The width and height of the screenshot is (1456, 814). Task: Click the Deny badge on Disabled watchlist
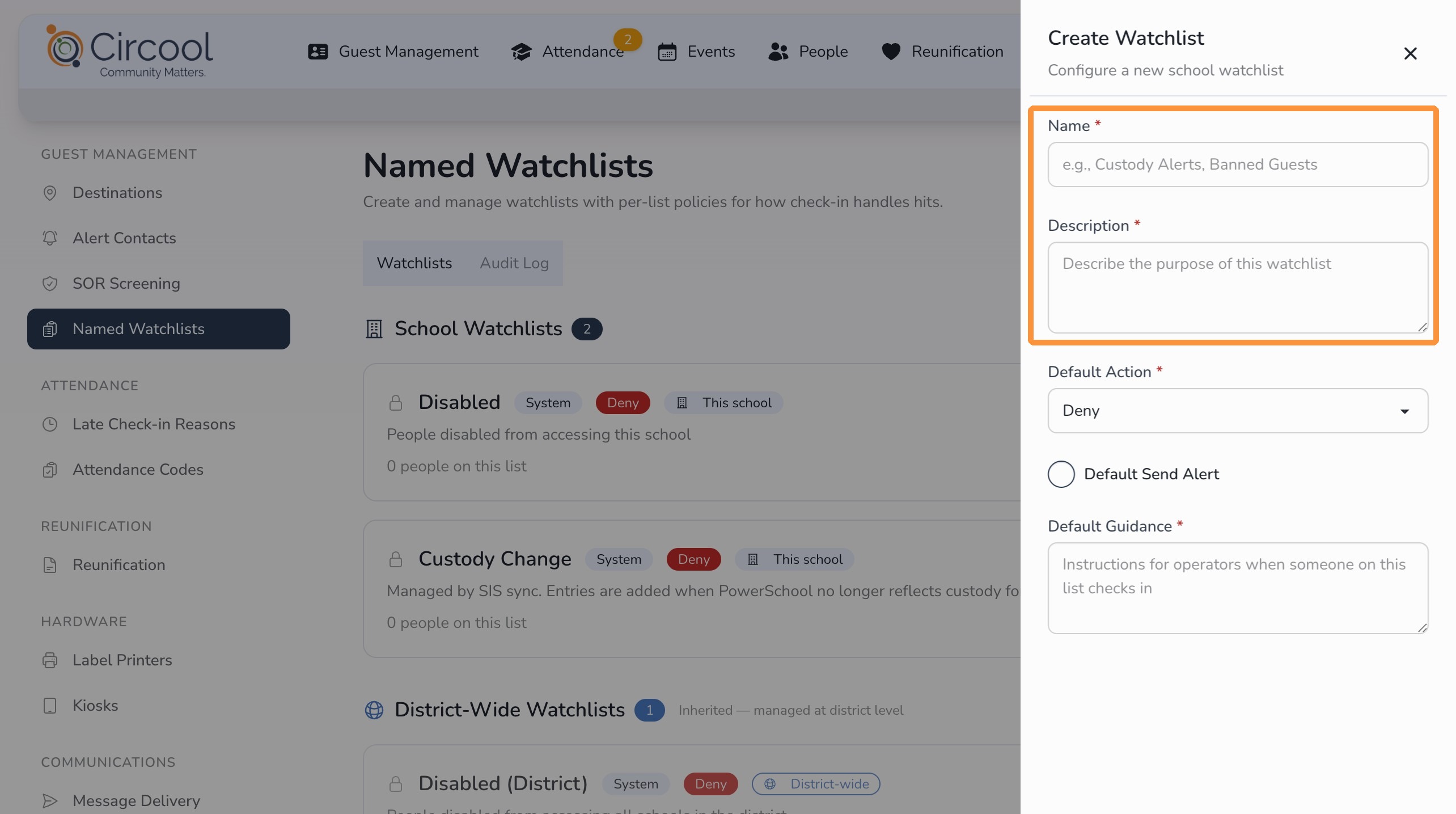click(x=623, y=403)
